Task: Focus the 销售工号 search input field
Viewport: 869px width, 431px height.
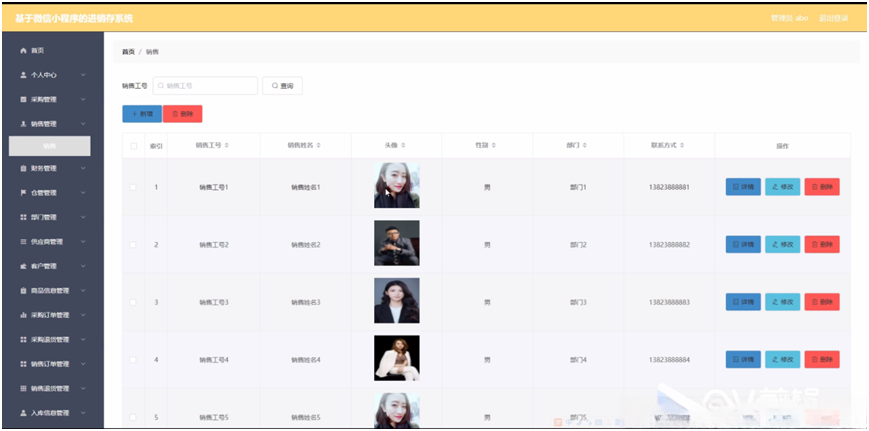Action: (205, 86)
